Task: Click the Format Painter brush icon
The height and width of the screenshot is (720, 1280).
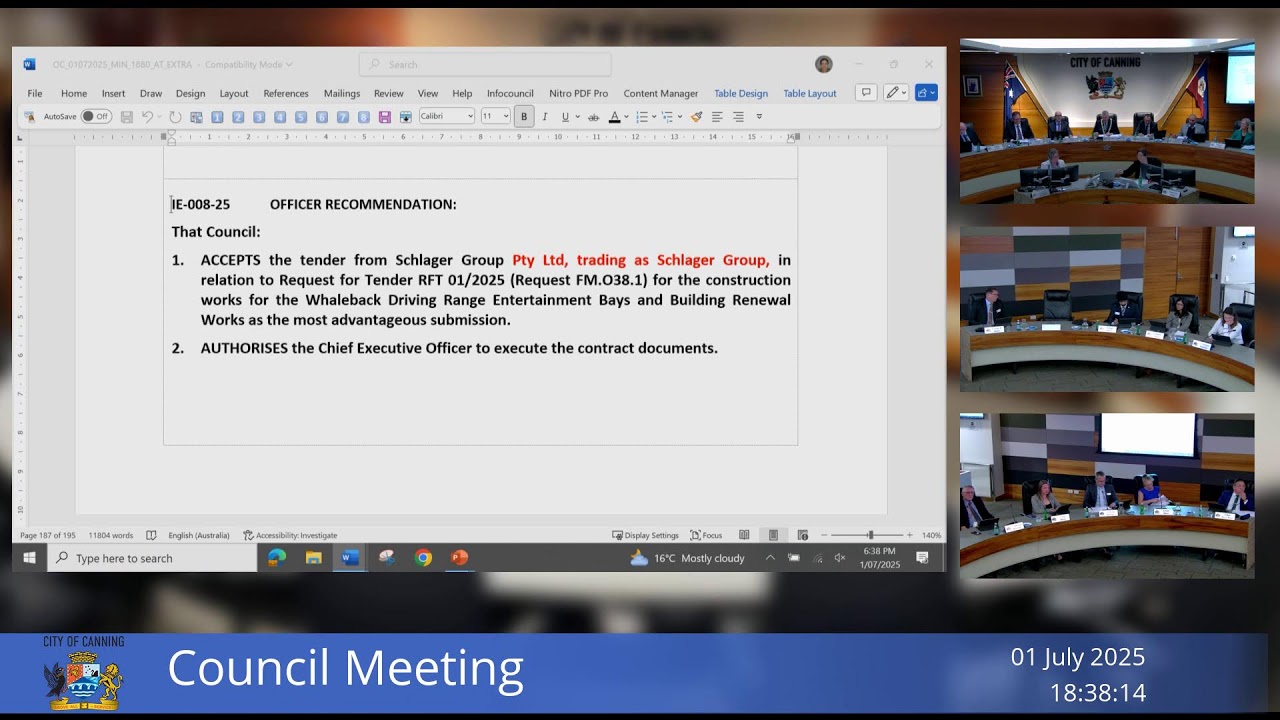Action: (696, 117)
